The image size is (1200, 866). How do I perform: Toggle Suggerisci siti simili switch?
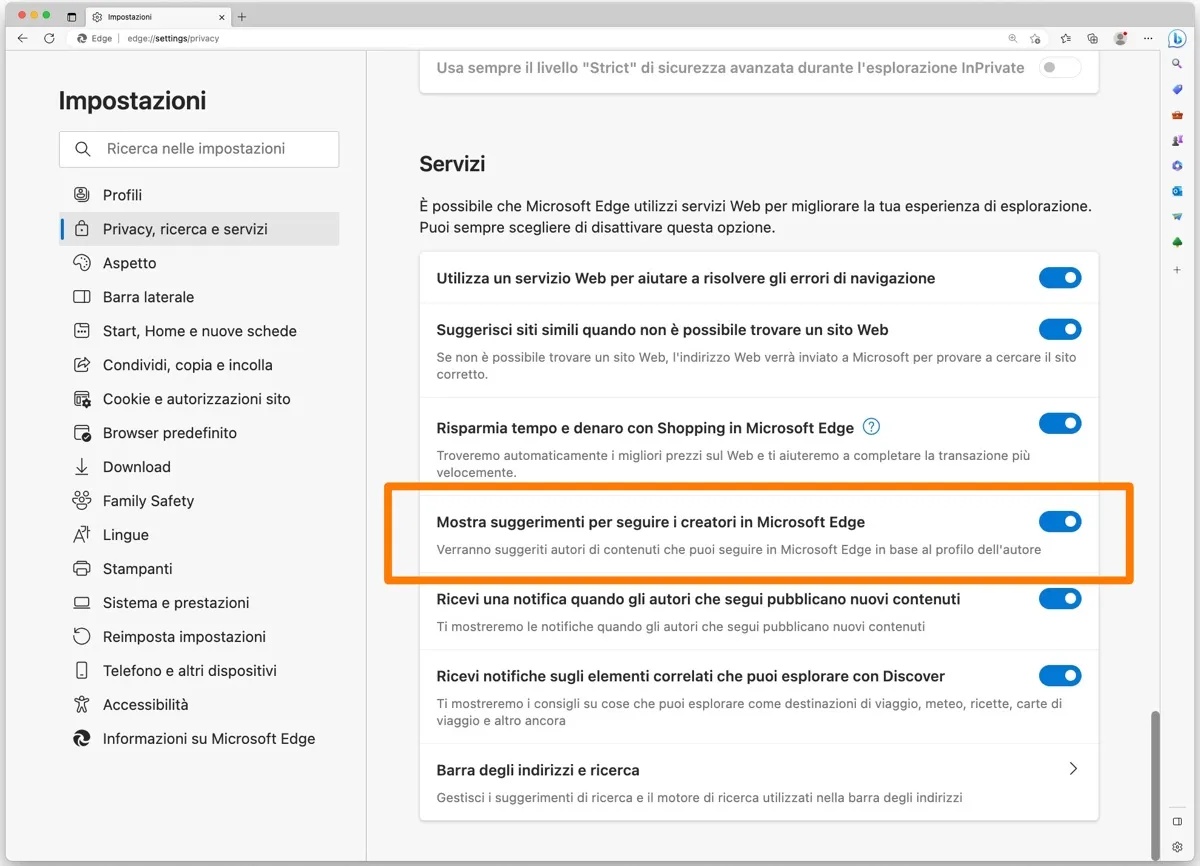point(1060,329)
